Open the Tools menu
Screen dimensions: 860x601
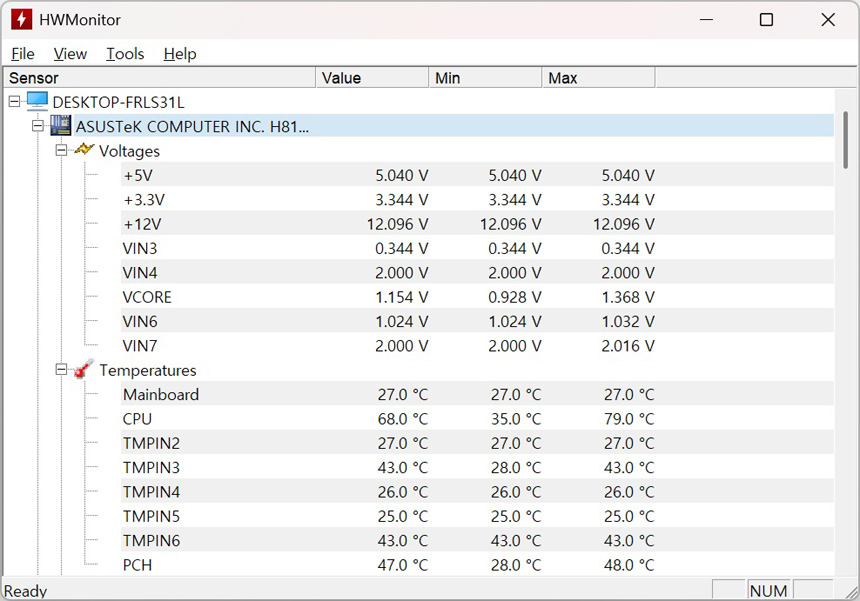point(125,54)
